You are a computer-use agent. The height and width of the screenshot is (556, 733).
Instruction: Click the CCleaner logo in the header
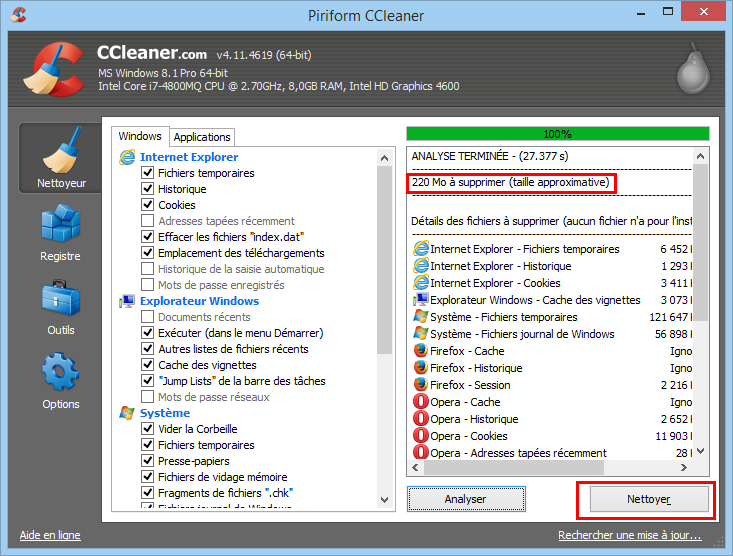click(55, 69)
